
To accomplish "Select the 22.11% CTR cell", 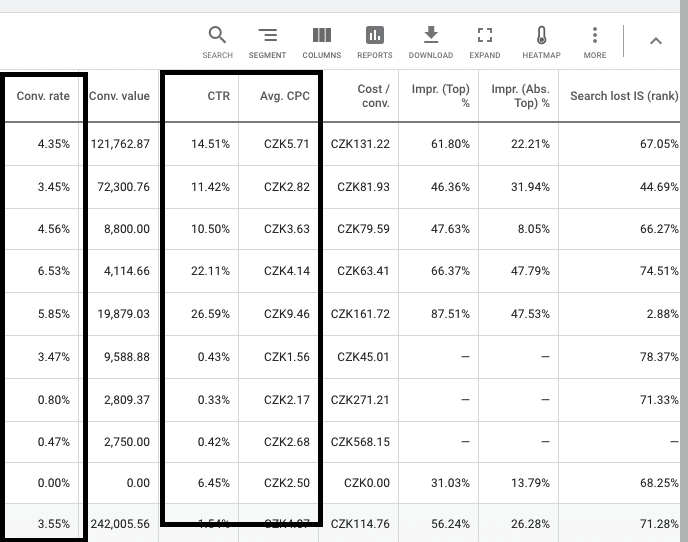I will (210, 271).
